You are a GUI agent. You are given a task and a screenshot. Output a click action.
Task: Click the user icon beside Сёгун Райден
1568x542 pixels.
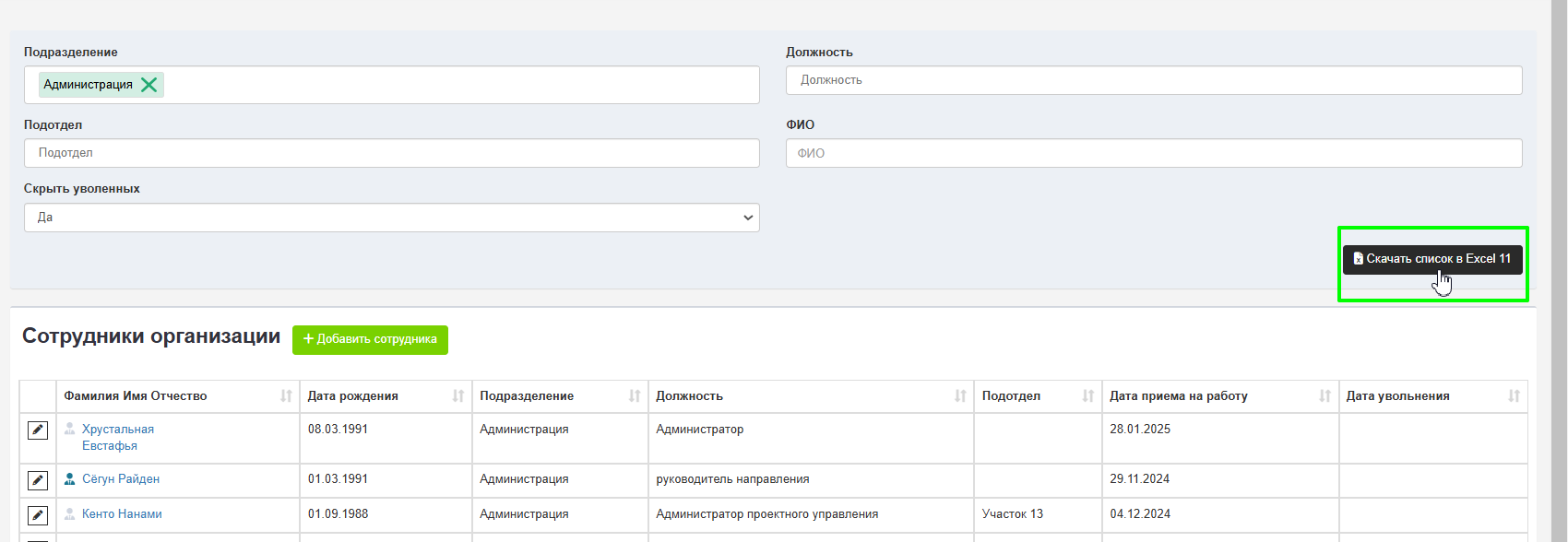[69, 478]
